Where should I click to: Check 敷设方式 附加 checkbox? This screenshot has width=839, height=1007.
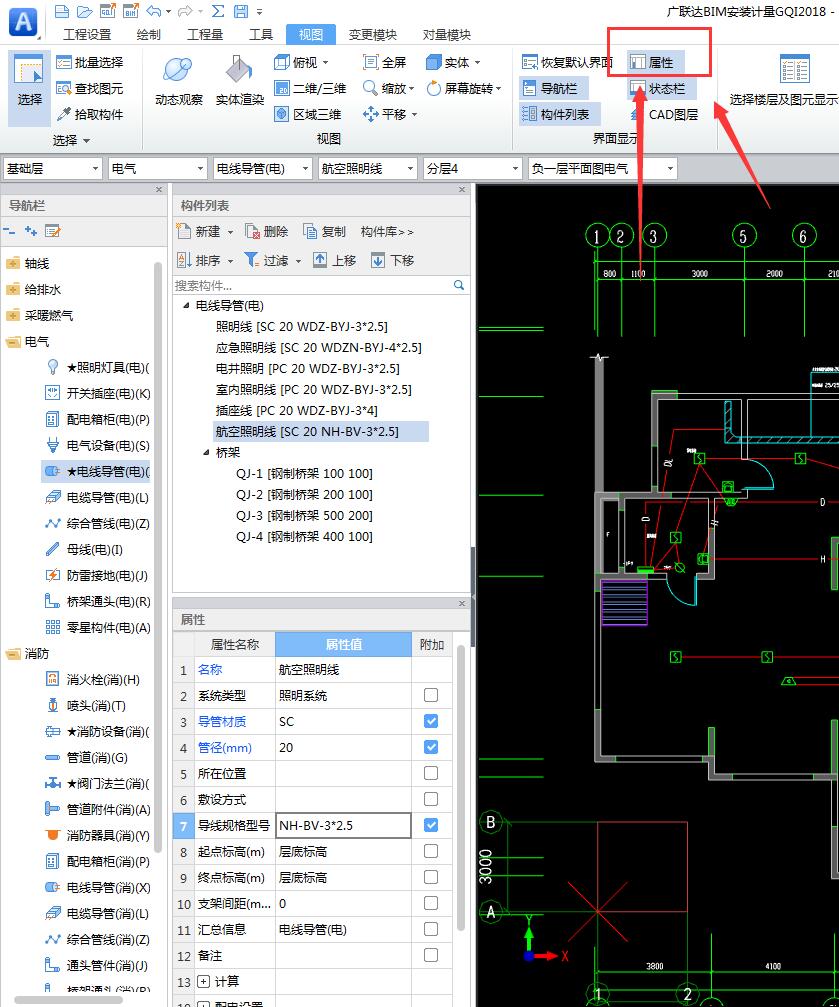coord(431,799)
